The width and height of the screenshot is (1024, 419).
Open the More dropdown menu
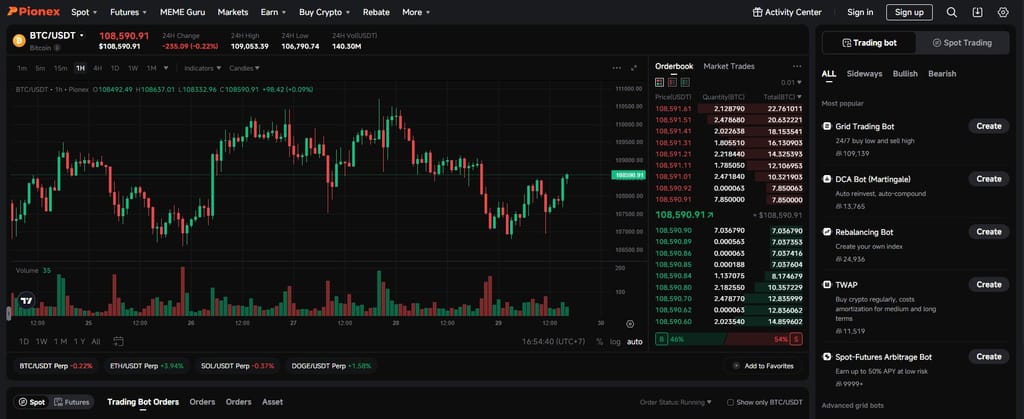pyautogui.click(x=416, y=12)
